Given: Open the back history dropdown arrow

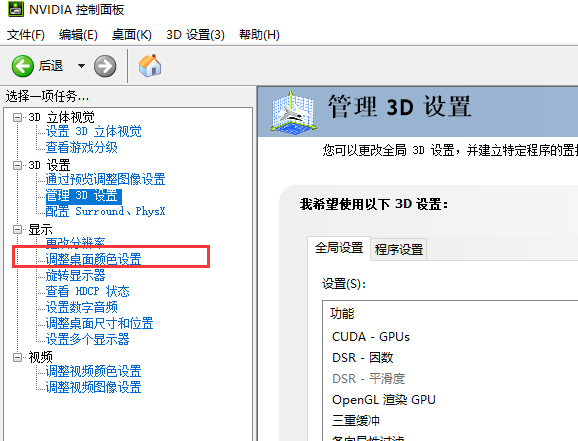Looking at the screenshot, I should (81, 66).
